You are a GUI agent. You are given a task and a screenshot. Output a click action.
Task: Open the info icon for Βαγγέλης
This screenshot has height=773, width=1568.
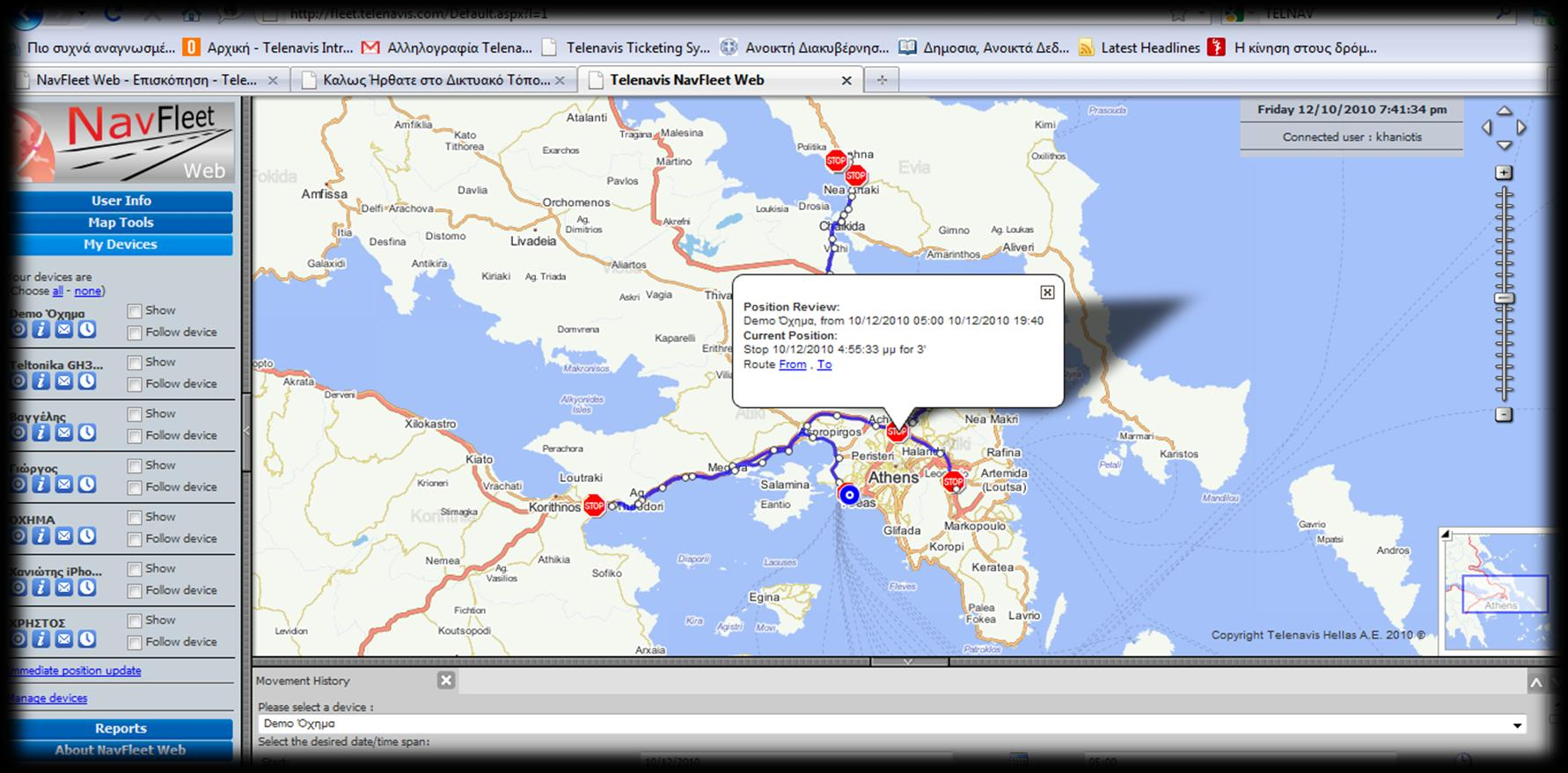coord(40,433)
